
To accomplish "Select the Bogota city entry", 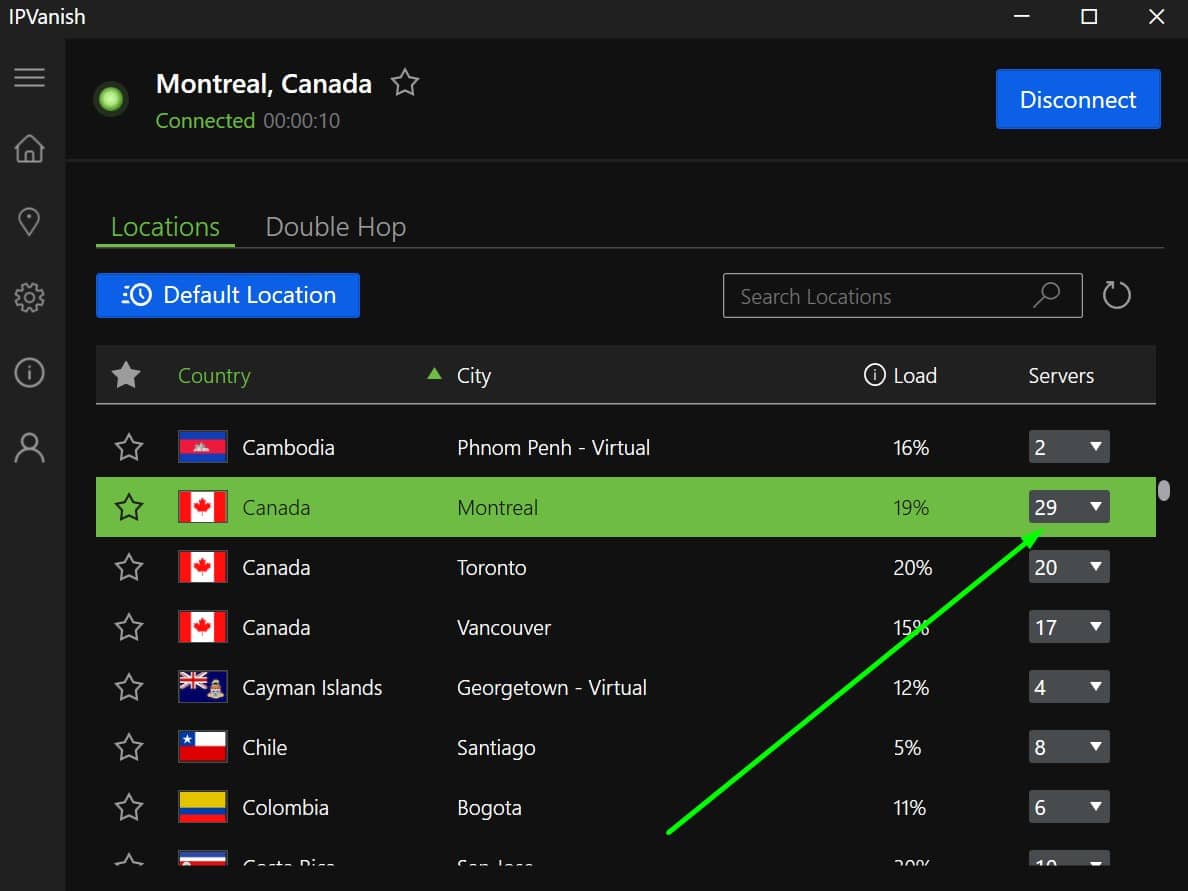I will [x=489, y=808].
